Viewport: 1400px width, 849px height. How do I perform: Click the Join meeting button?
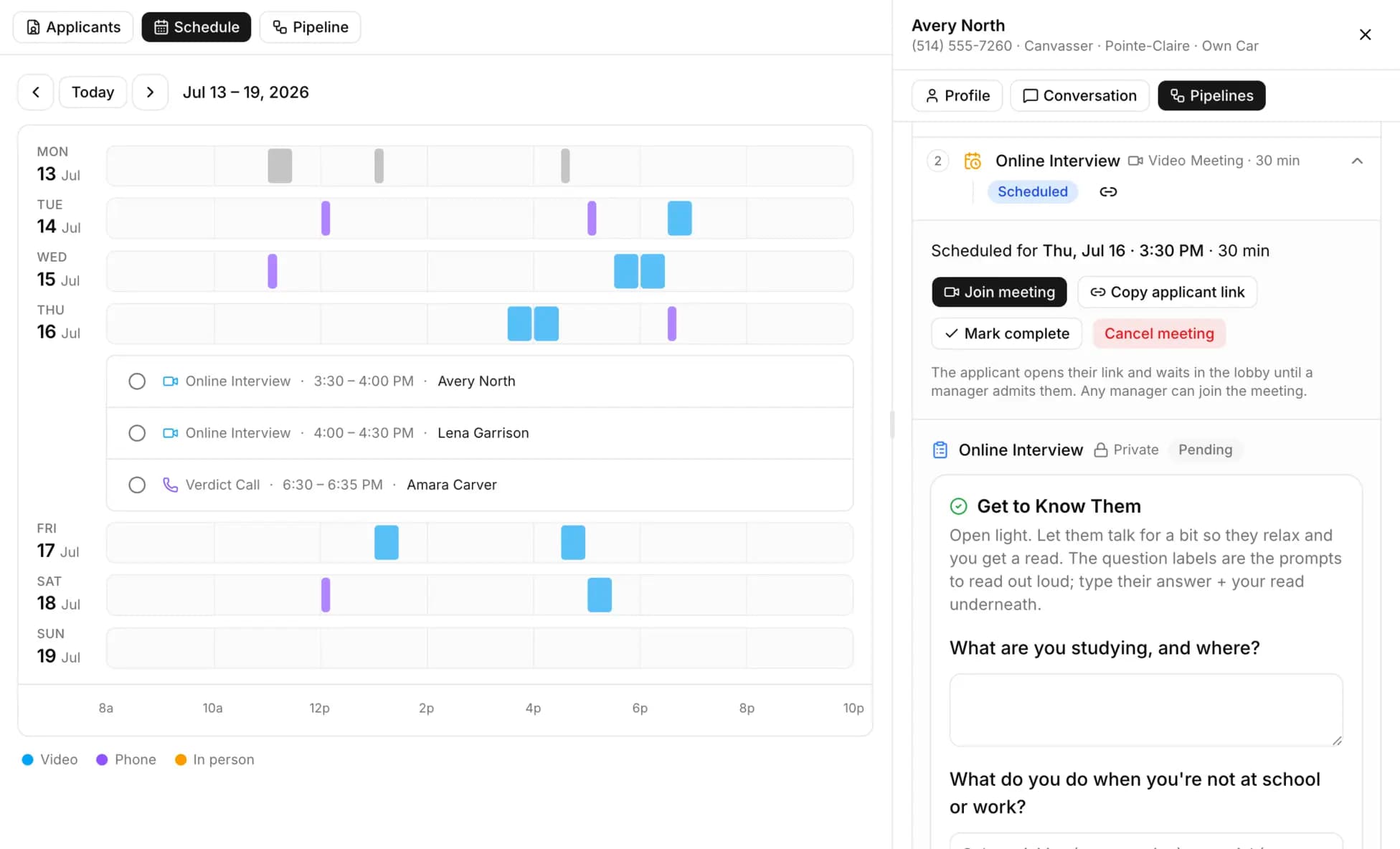tap(999, 292)
